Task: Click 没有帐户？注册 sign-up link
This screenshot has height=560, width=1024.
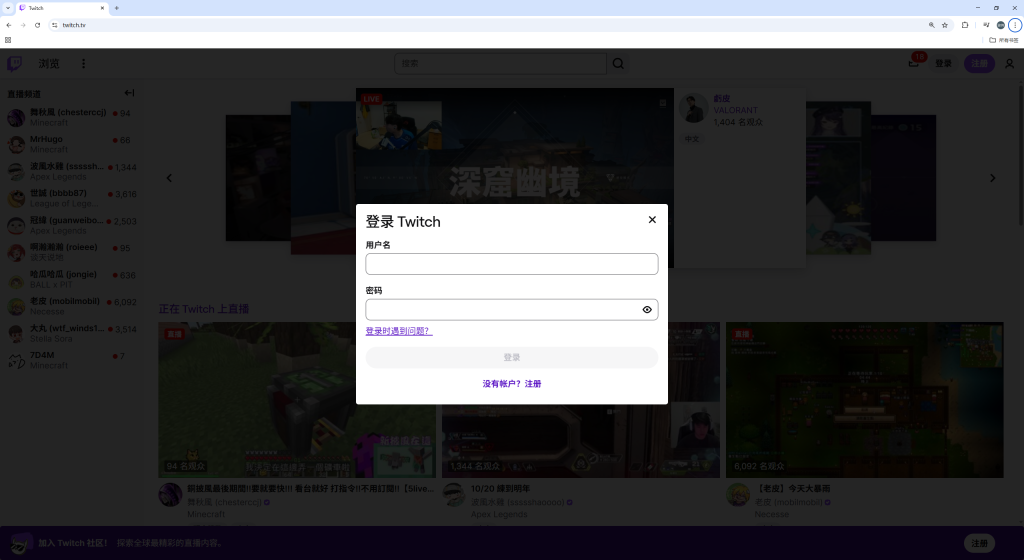Action: click(511, 384)
